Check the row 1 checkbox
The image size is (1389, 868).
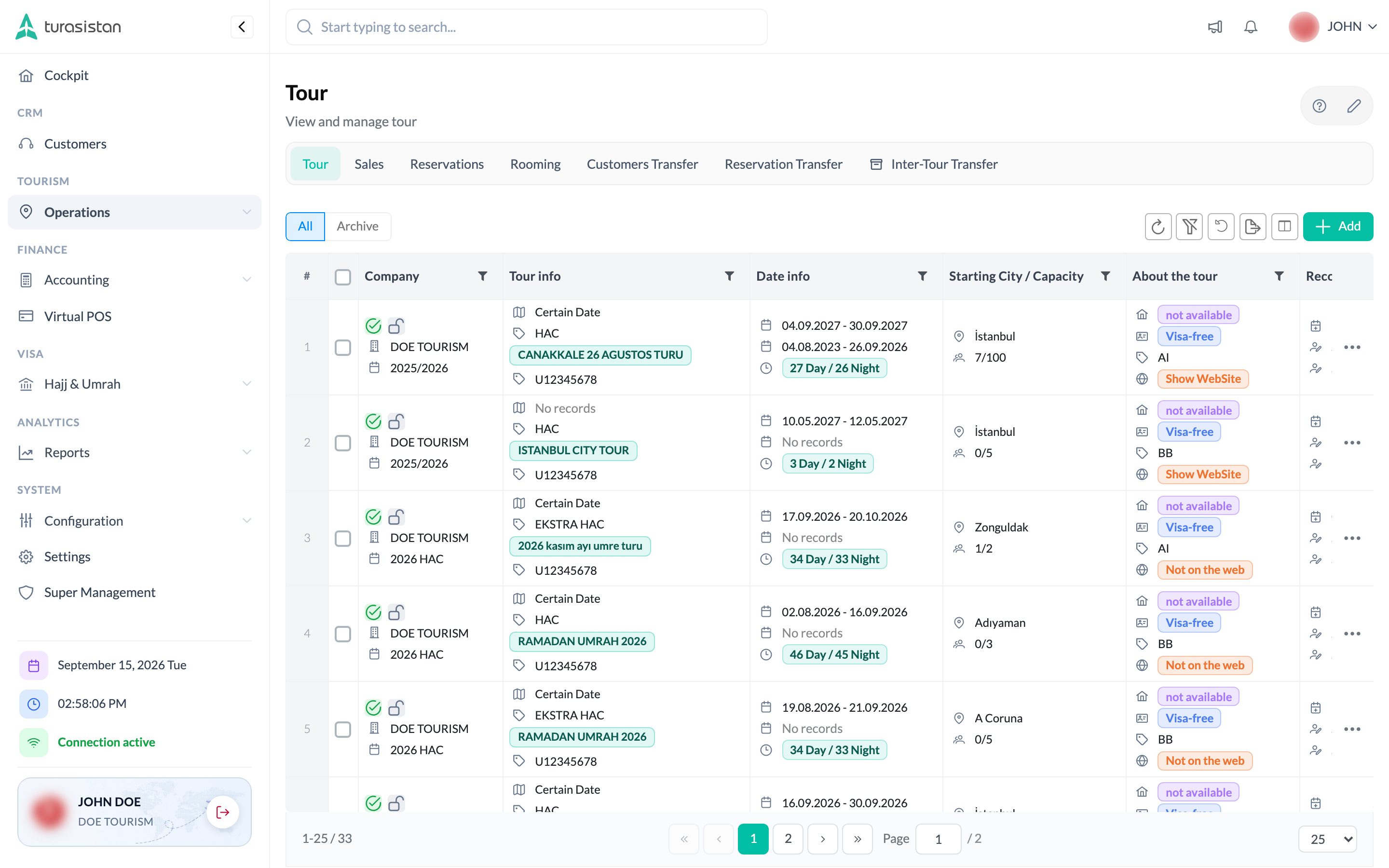pos(342,347)
